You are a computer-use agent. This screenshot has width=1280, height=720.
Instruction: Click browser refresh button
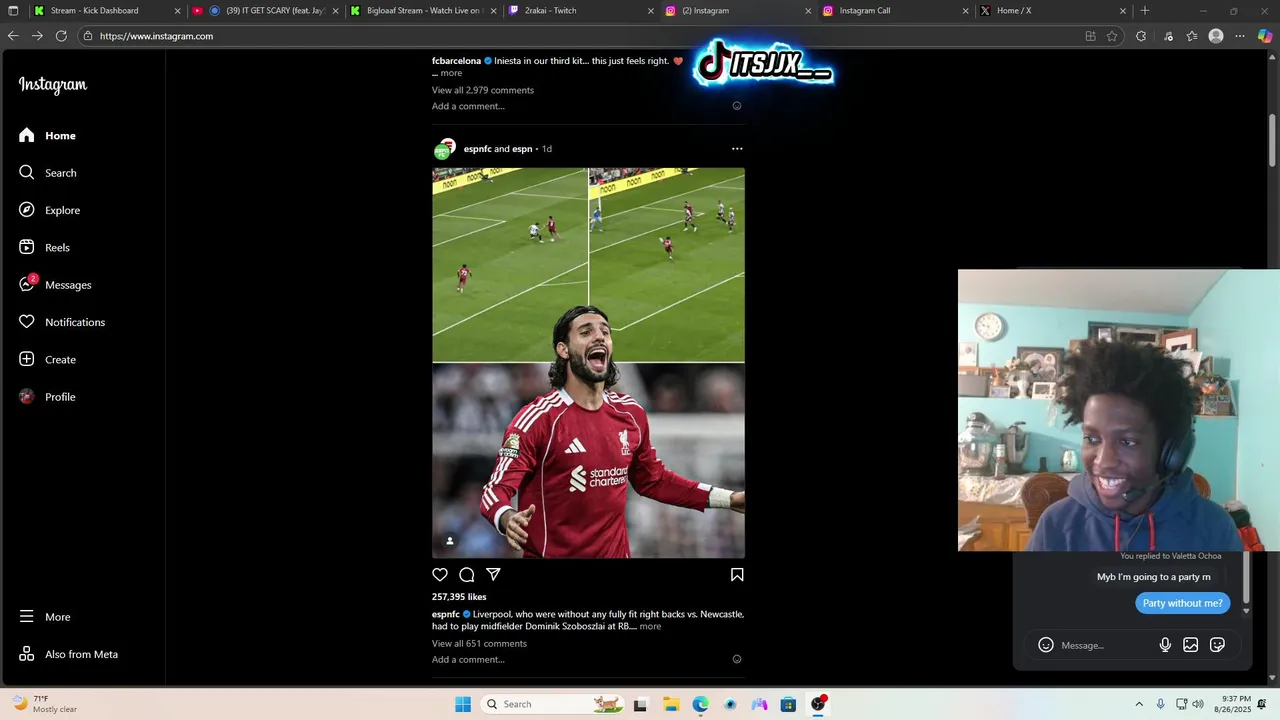(x=61, y=36)
